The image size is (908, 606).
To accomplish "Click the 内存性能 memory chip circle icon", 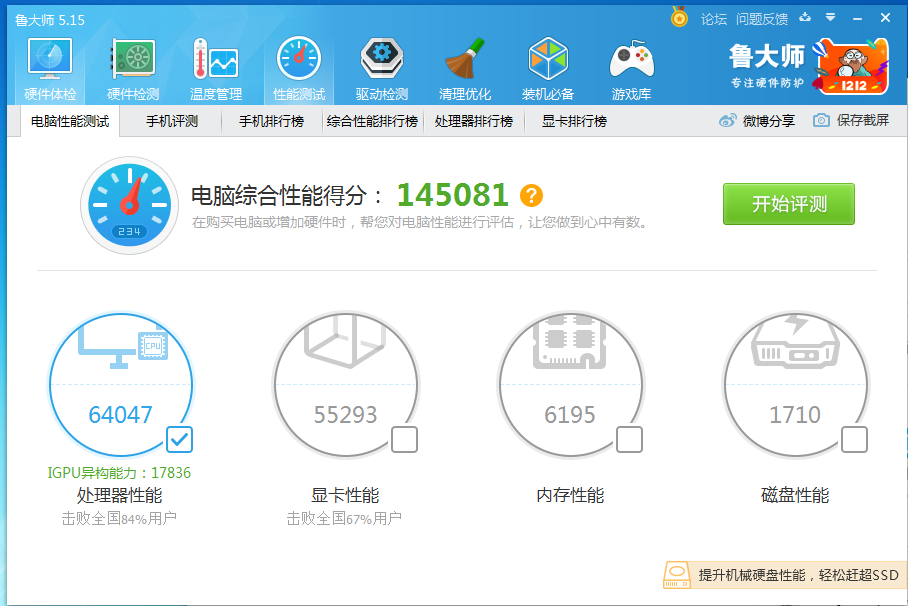I will (x=570, y=385).
